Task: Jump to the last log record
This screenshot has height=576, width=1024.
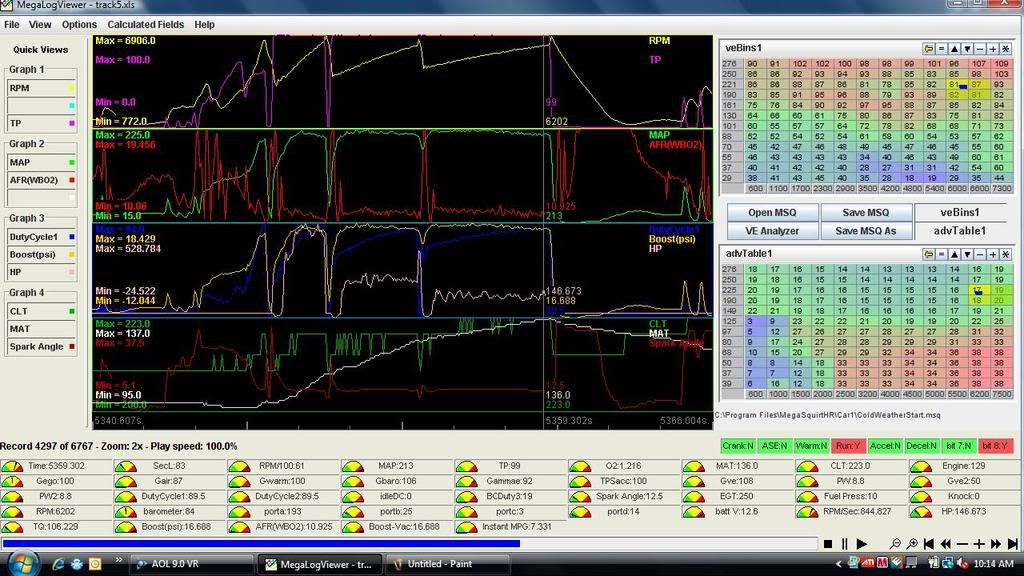Action: pyautogui.click(x=1012, y=543)
